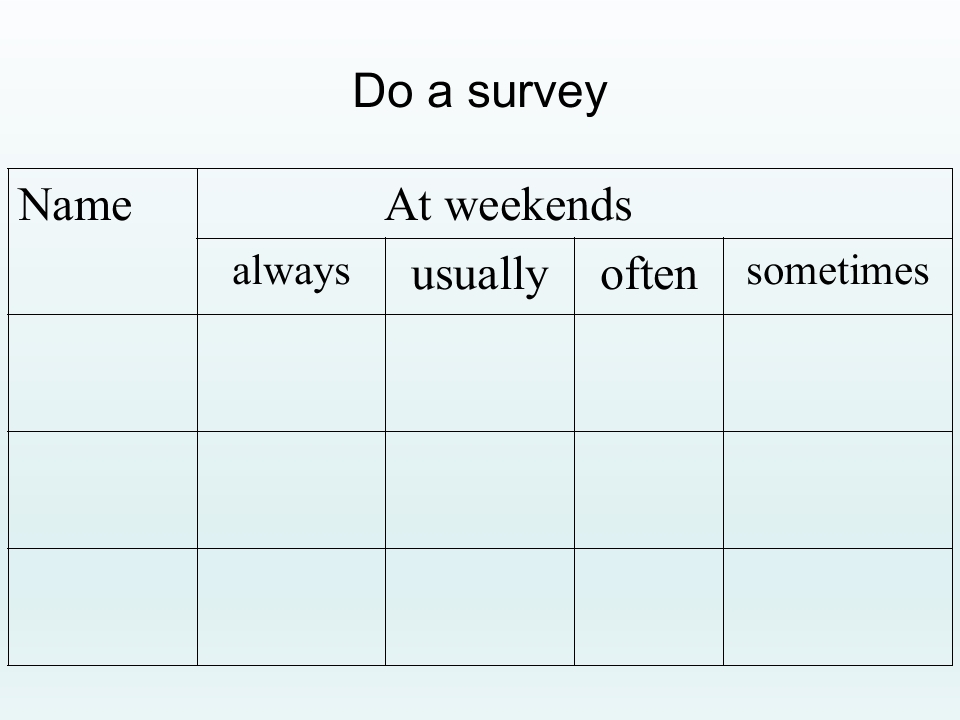Image resolution: width=960 pixels, height=720 pixels.
Task: Select the 'sometimes' column header
Action: tap(838, 276)
